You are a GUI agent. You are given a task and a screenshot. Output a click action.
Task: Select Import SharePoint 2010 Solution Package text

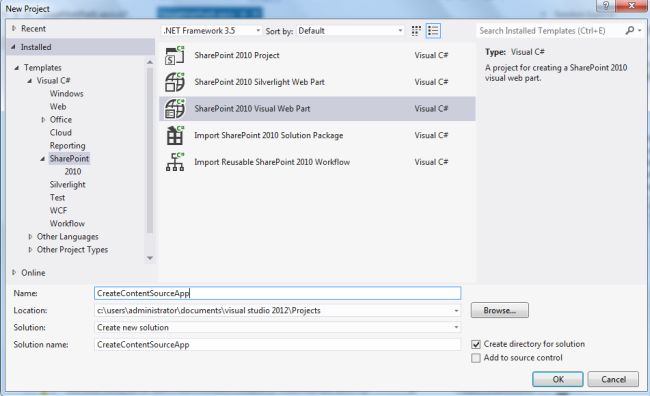coord(269,135)
